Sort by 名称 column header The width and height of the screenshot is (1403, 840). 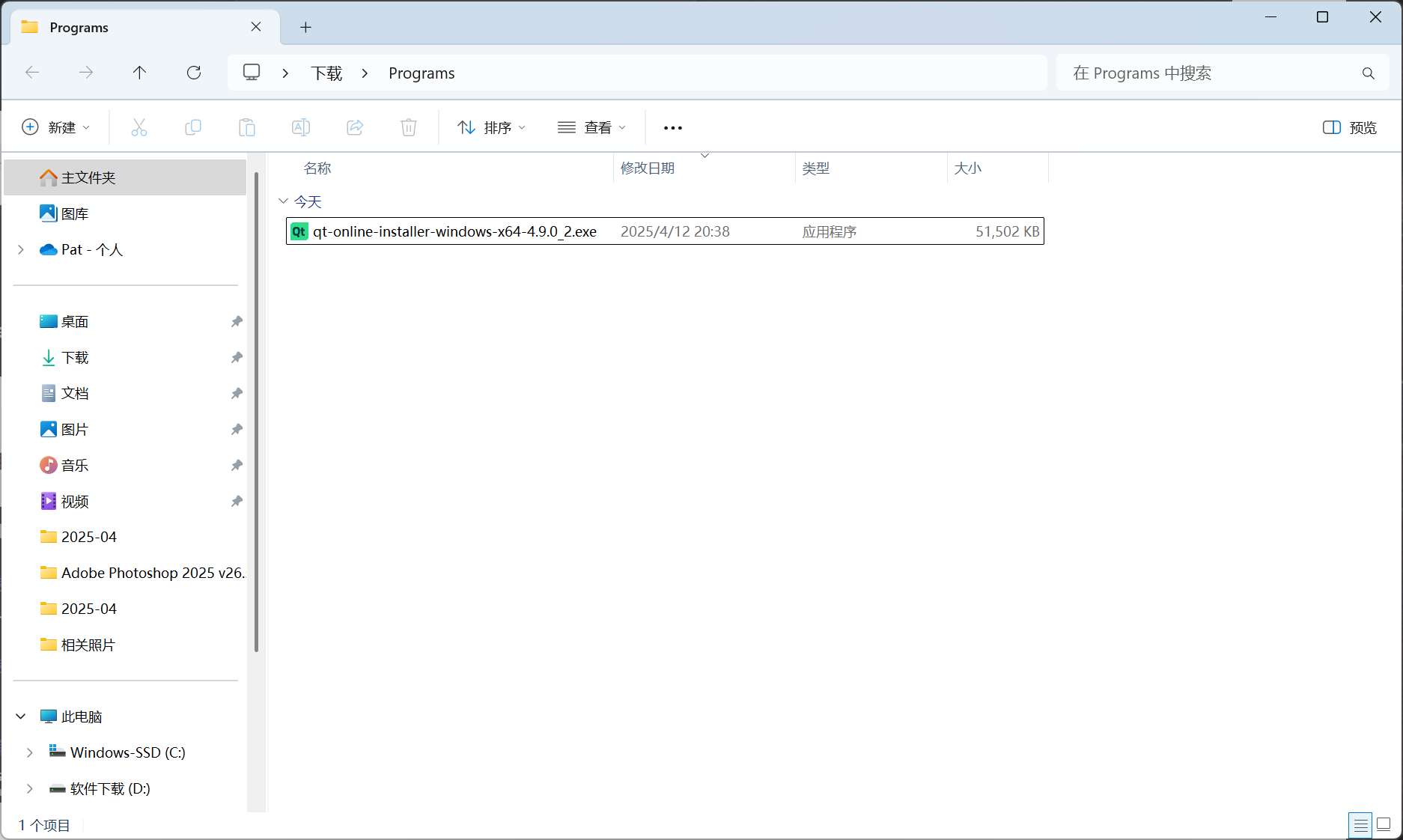[x=317, y=168]
